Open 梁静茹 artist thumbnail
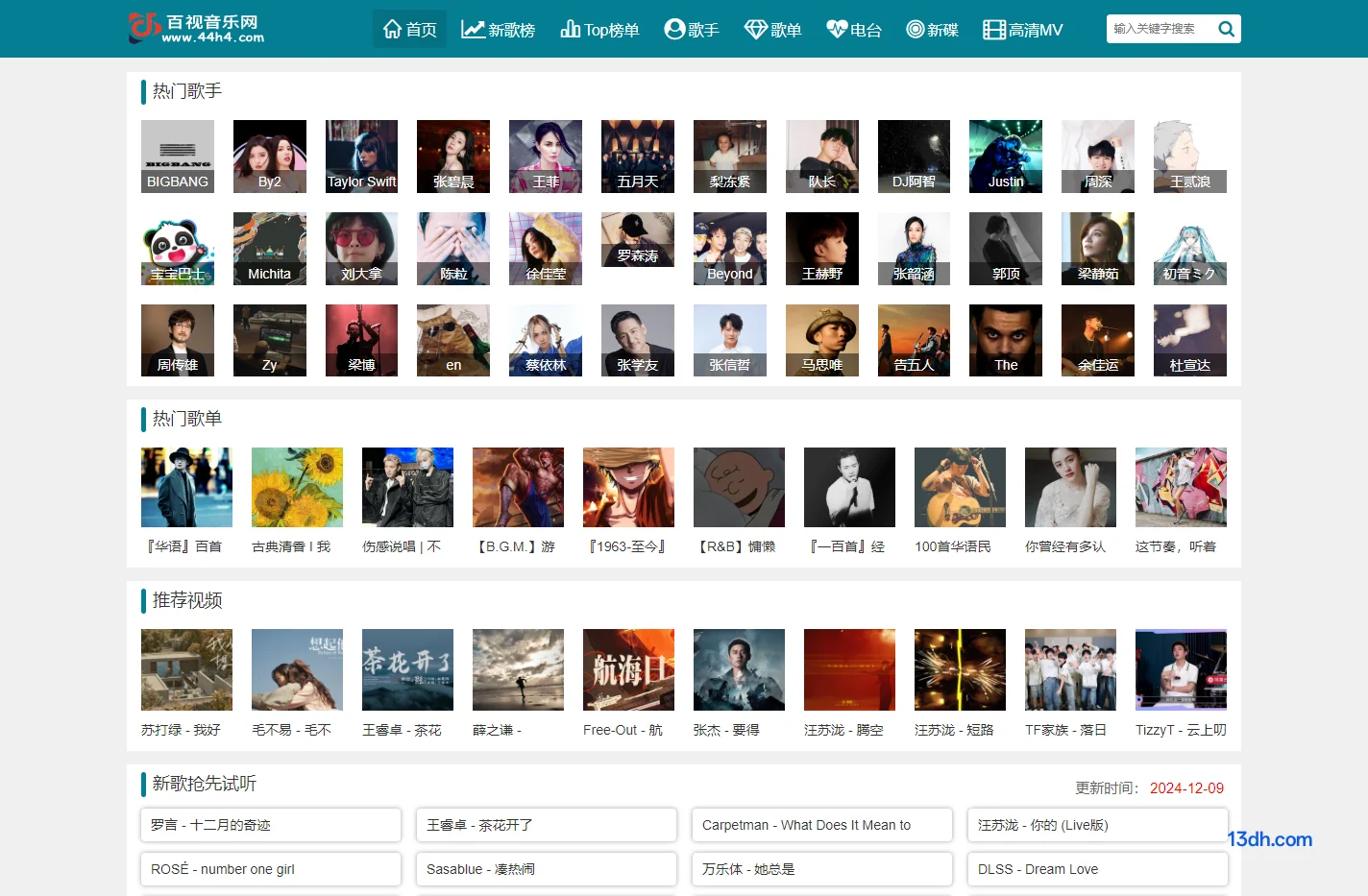 point(1098,249)
